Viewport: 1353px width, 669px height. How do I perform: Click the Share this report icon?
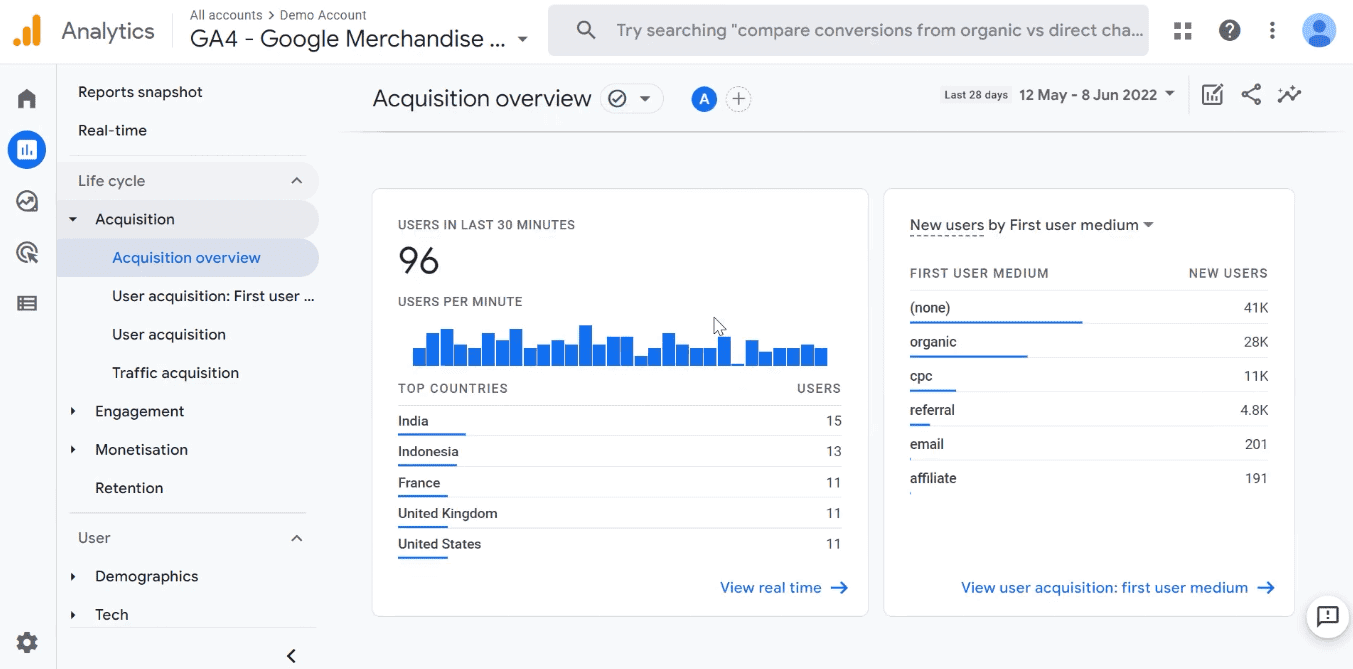(1251, 95)
